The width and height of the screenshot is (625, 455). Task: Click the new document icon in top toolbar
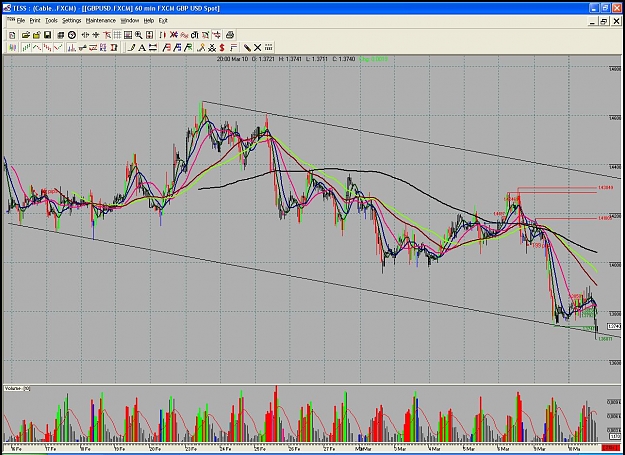[x=12, y=35]
